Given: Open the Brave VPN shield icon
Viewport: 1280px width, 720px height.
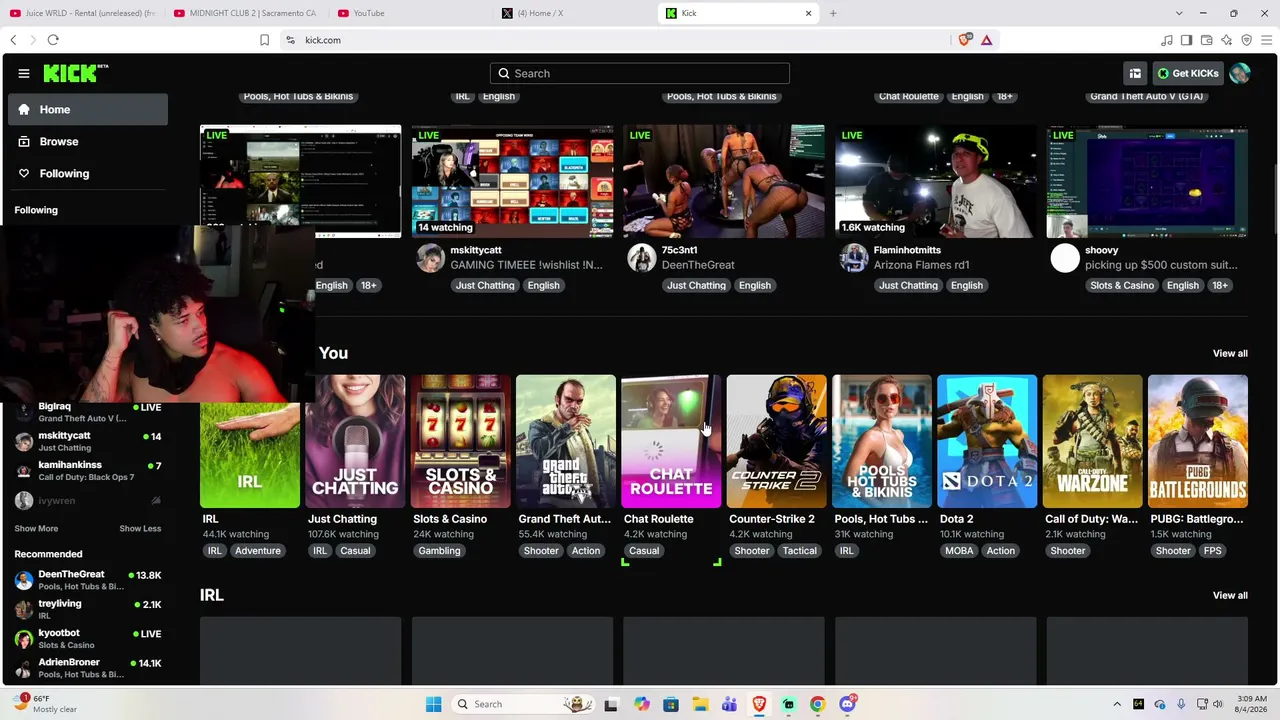Looking at the screenshot, I should (1246, 40).
